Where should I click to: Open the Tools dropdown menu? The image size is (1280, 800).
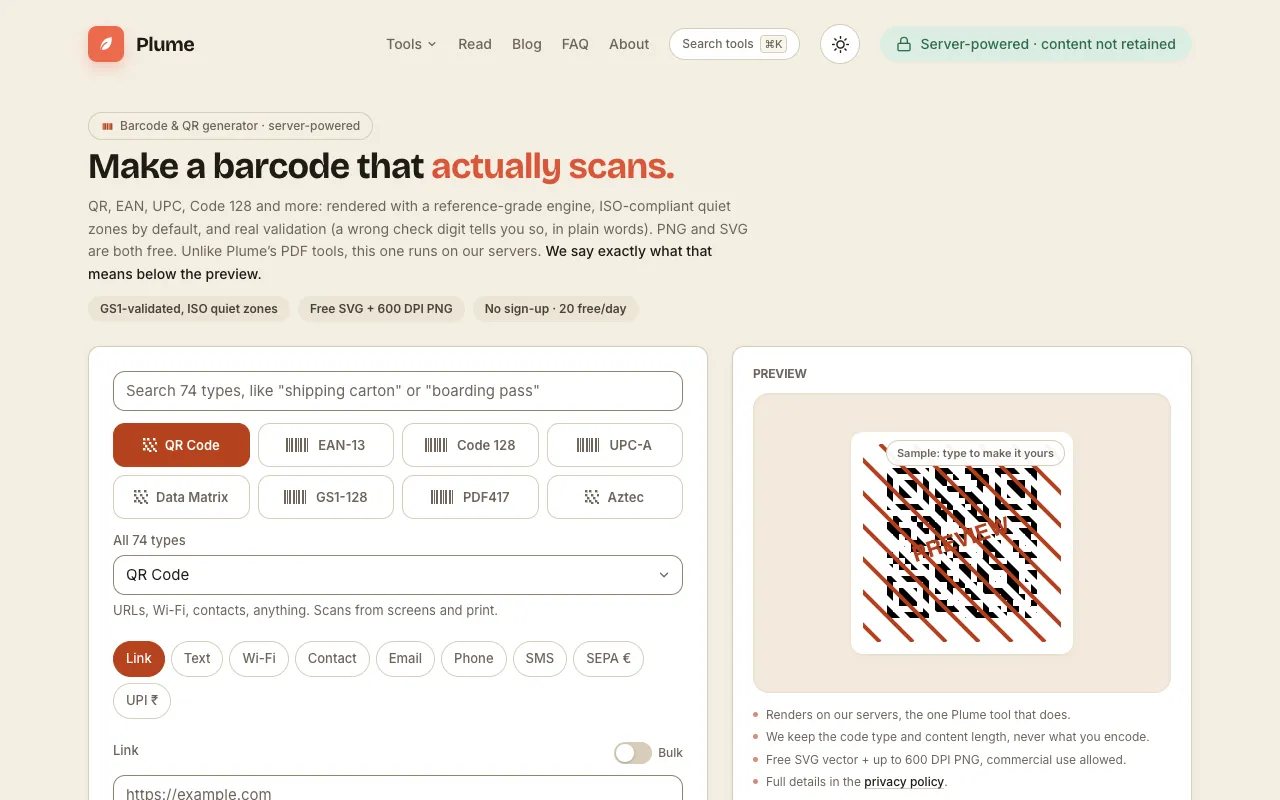[411, 44]
